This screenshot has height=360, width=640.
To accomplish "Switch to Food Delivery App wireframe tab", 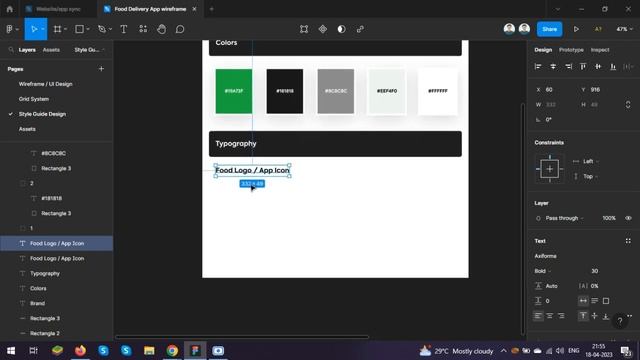I will coord(150,9).
